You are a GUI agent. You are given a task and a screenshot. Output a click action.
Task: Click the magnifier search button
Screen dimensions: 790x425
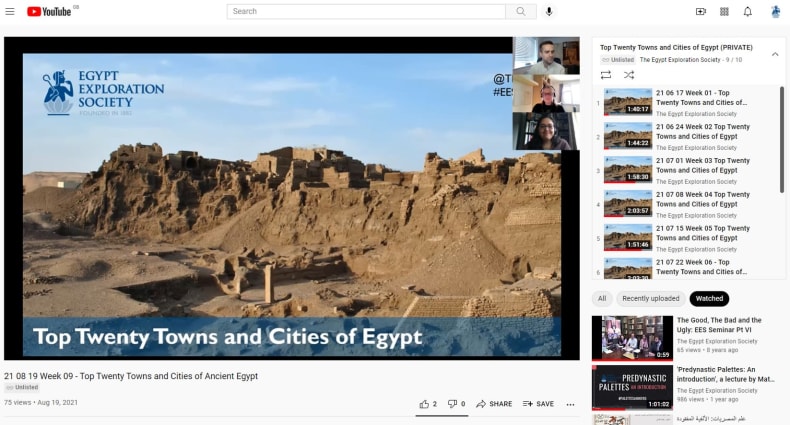click(x=520, y=11)
